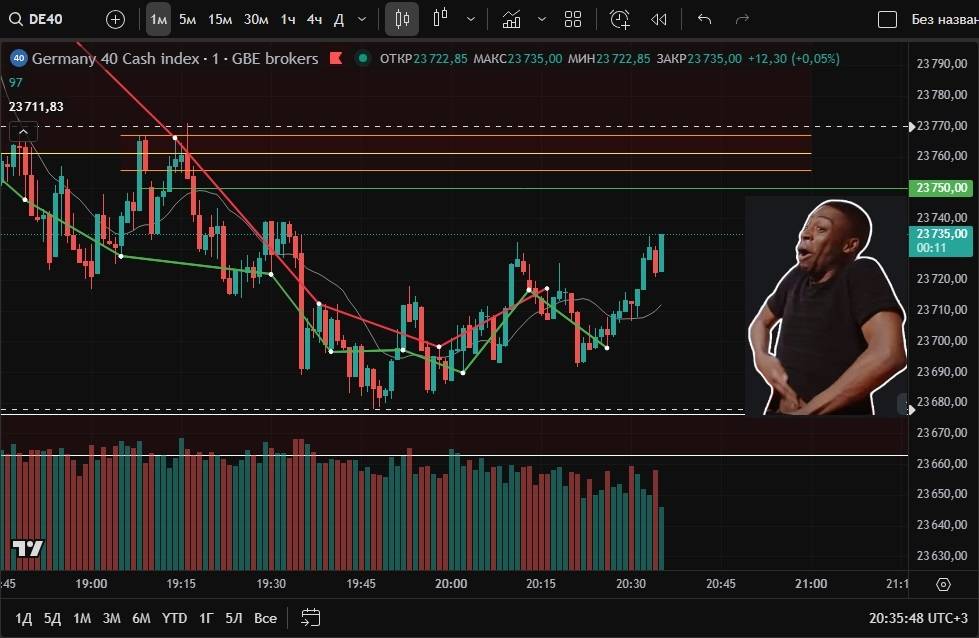979x638 pixels.
Task: Select the Все date range
Action: [265, 618]
